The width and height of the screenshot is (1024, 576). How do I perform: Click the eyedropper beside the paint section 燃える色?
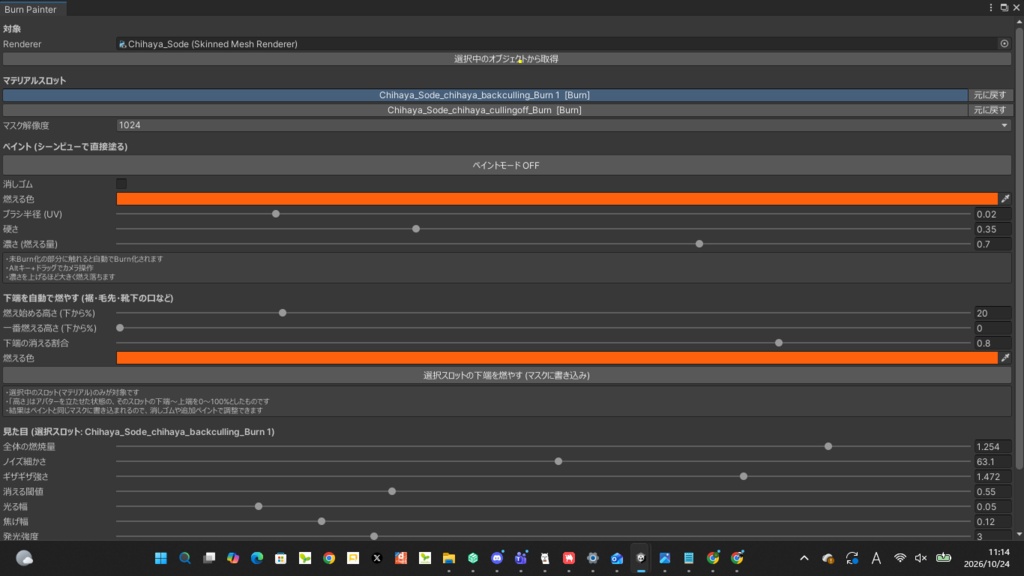[1005, 199]
